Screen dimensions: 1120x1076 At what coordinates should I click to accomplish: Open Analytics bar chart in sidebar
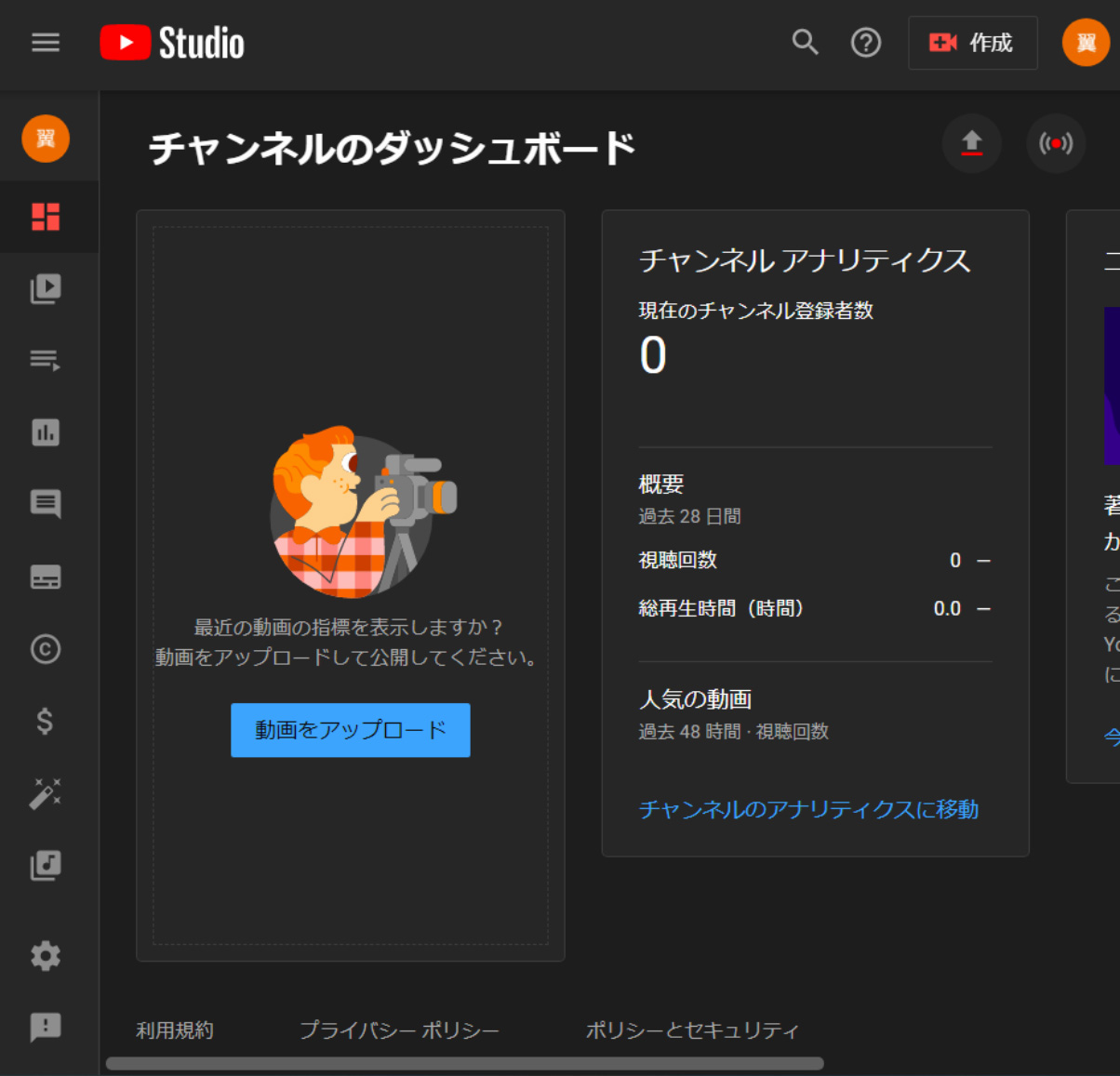pyautogui.click(x=46, y=432)
